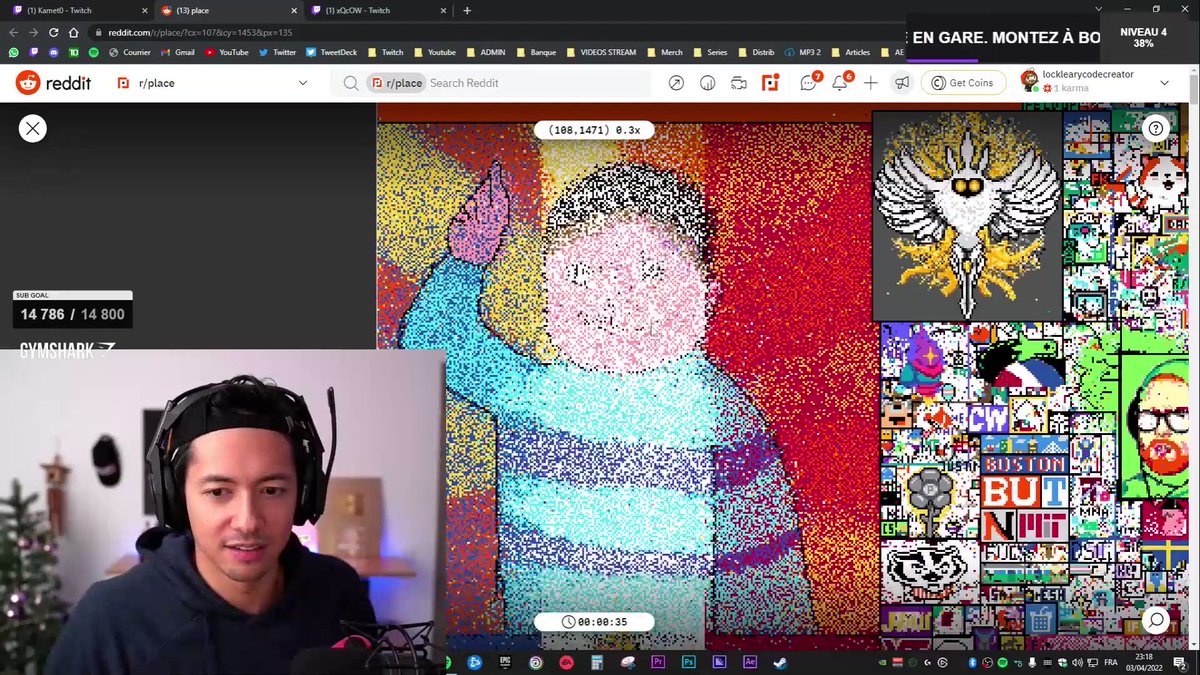1200x675 pixels.
Task: Click the 00:00:35 cooldown timer pill
Action: pos(594,622)
